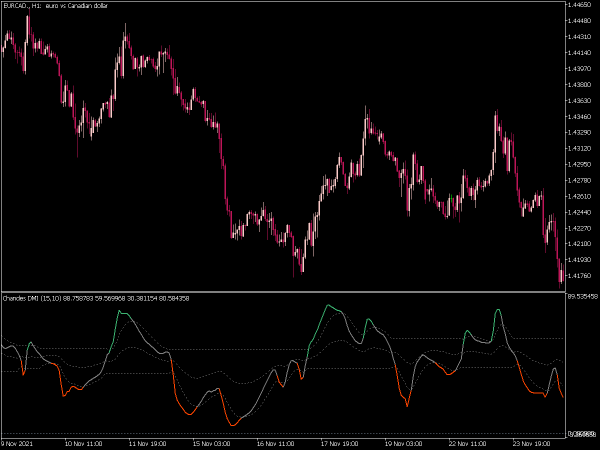Click the 1.42440 price axis label

(579, 212)
